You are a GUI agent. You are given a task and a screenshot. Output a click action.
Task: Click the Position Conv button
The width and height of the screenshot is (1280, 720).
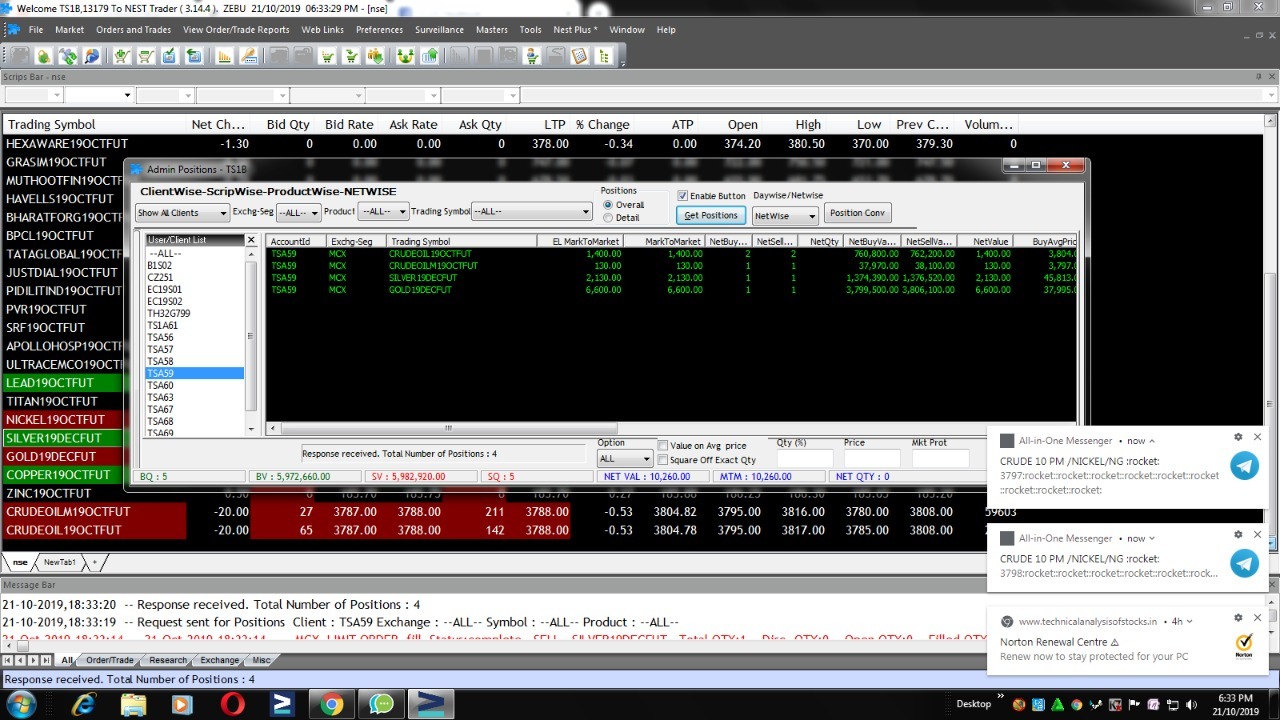857,213
